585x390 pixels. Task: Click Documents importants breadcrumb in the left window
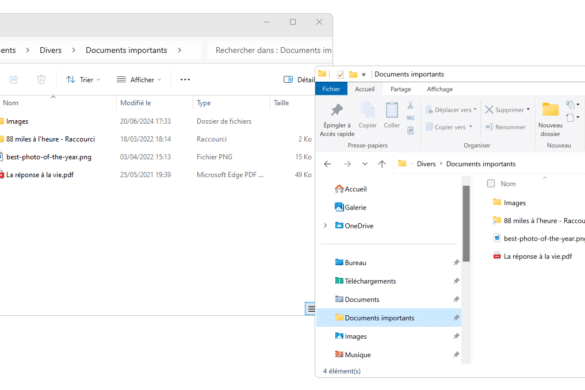(126, 50)
